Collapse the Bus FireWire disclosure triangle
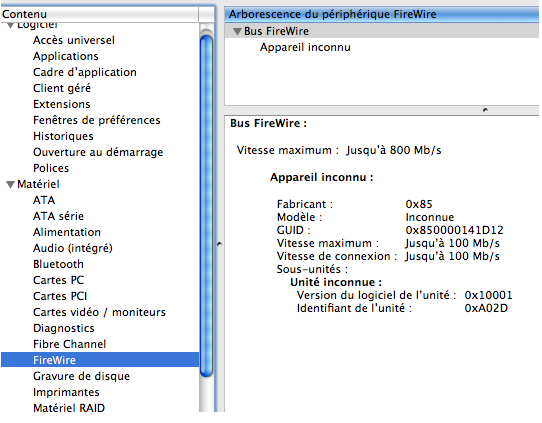Image resolution: width=542 pixels, height=423 pixels. pyautogui.click(x=237, y=31)
